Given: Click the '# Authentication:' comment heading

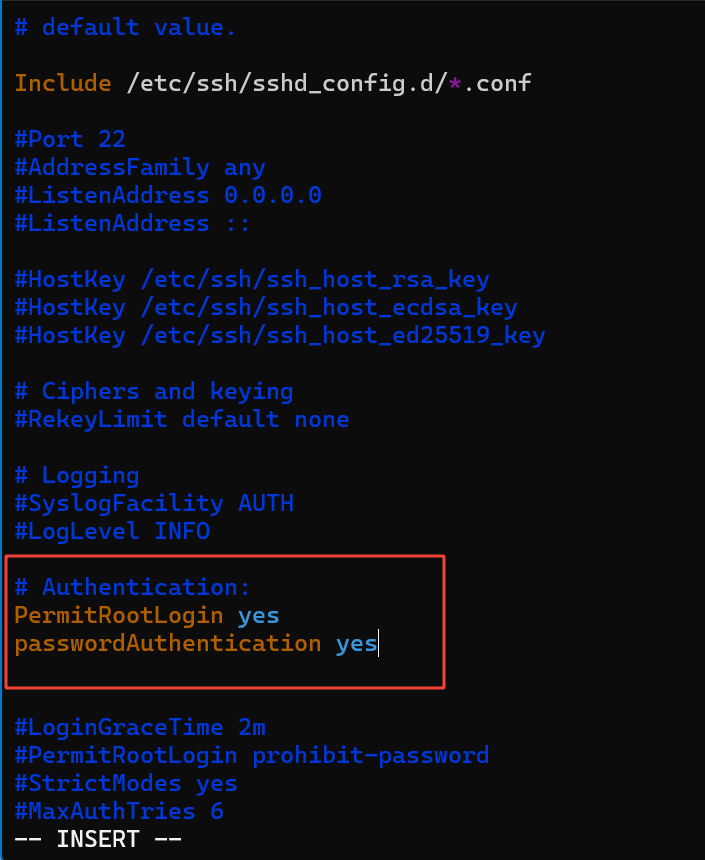Looking at the screenshot, I should pyautogui.click(x=132, y=587).
